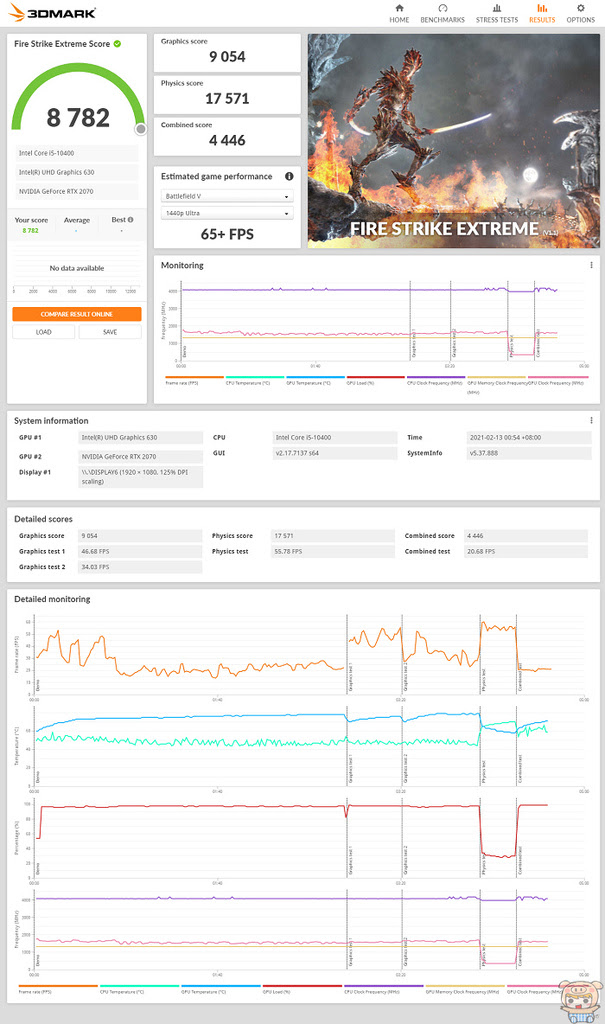Open the Monitoring panel options menu
Image resolution: width=605 pixels, height=1024 pixels.
591,265
